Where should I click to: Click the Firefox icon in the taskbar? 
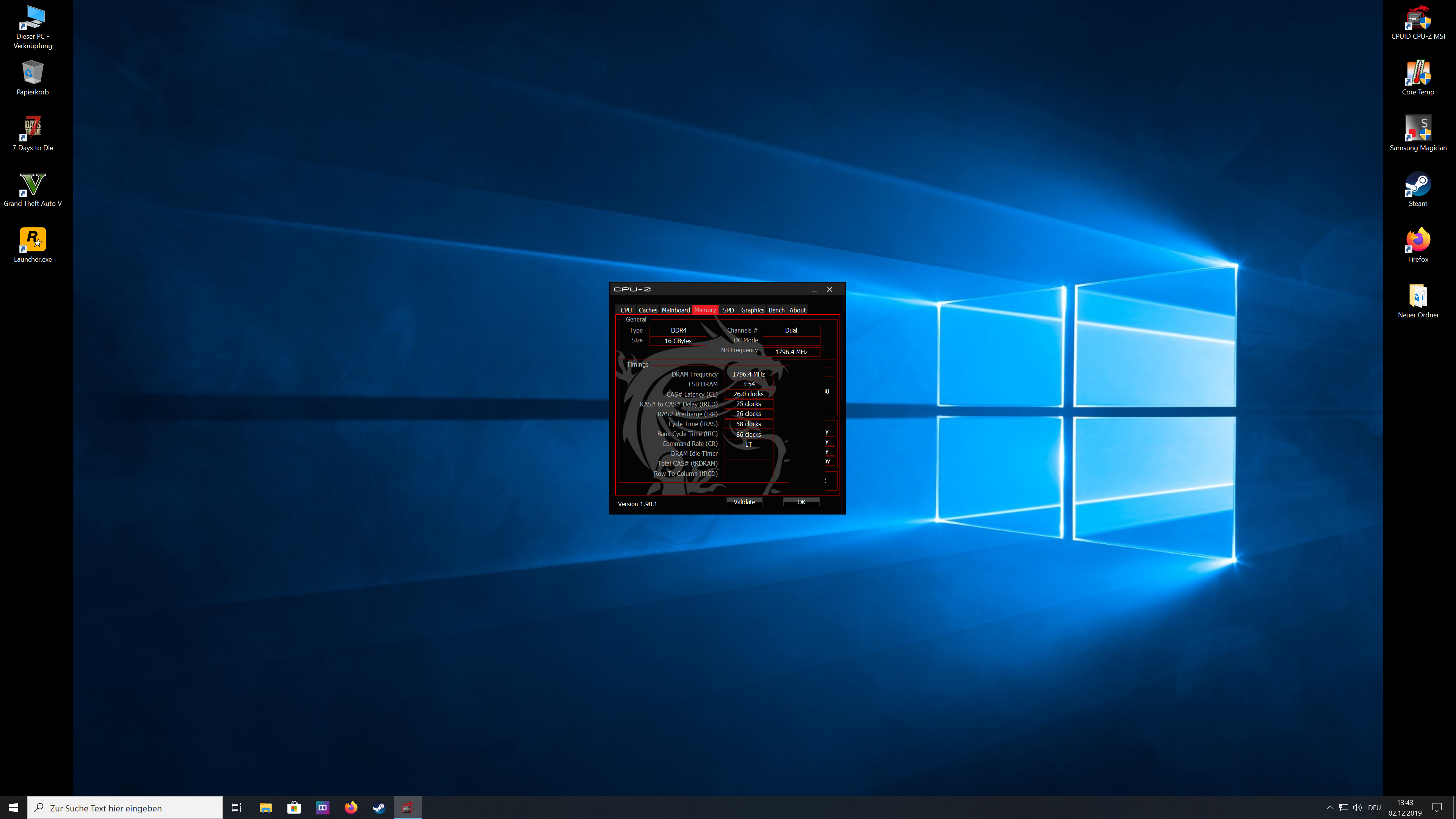[x=351, y=808]
